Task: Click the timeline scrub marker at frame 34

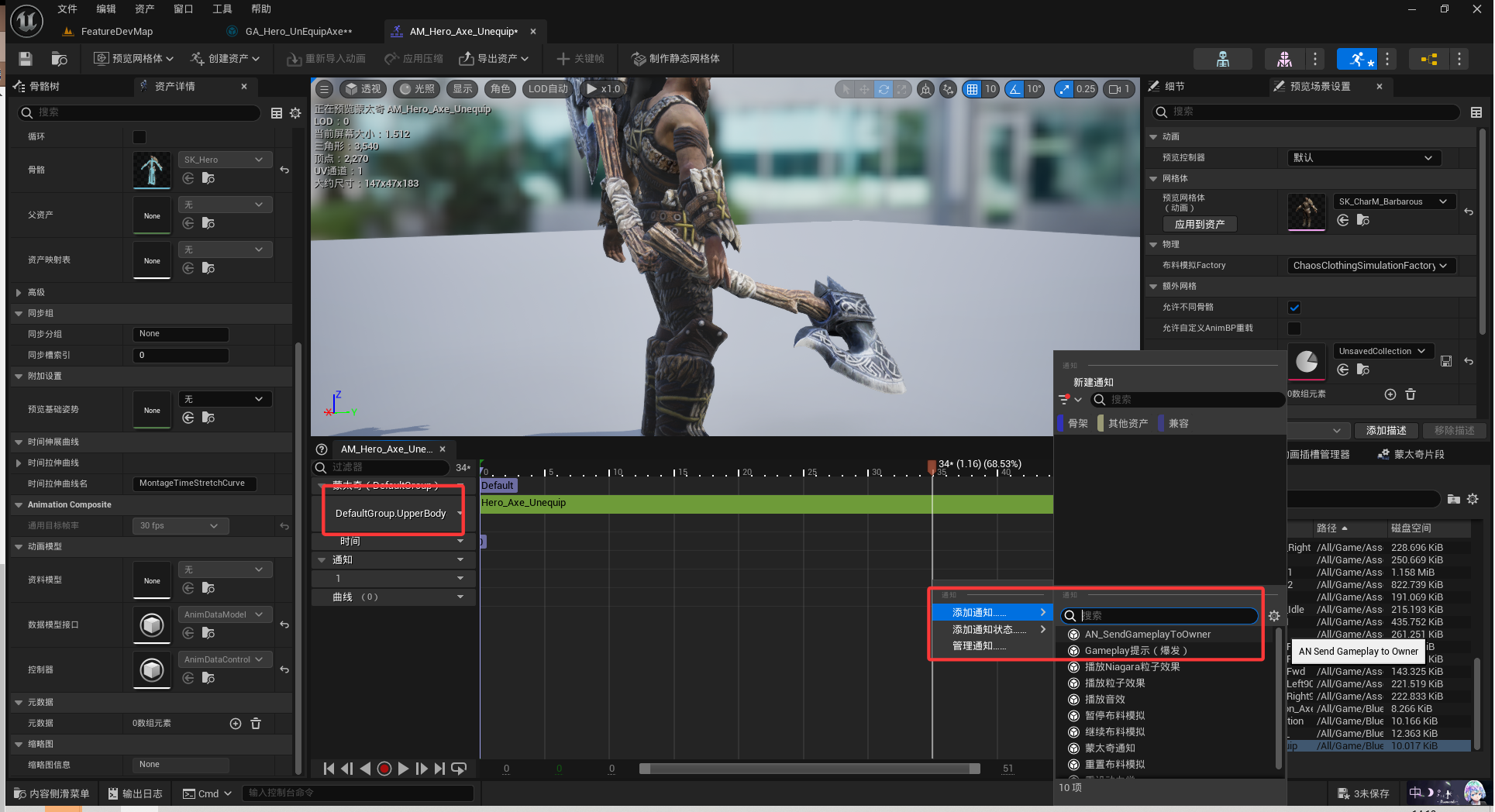Action: click(932, 466)
